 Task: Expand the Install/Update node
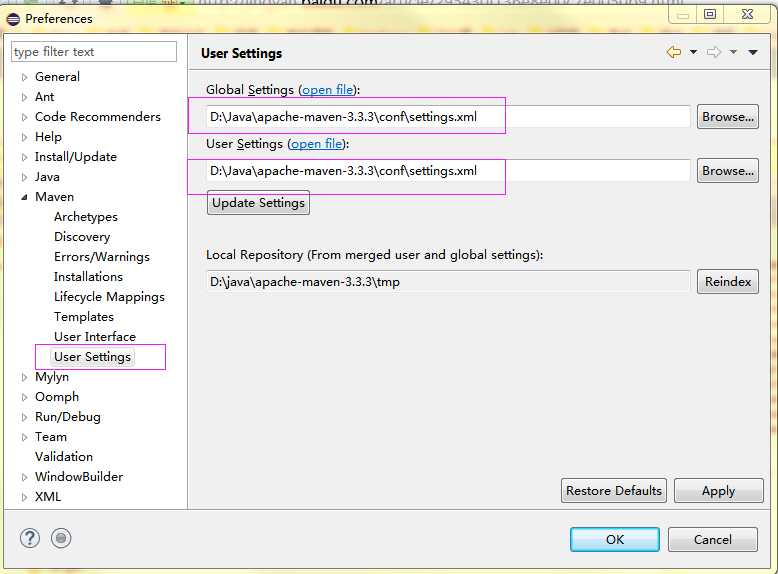[24, 157]
